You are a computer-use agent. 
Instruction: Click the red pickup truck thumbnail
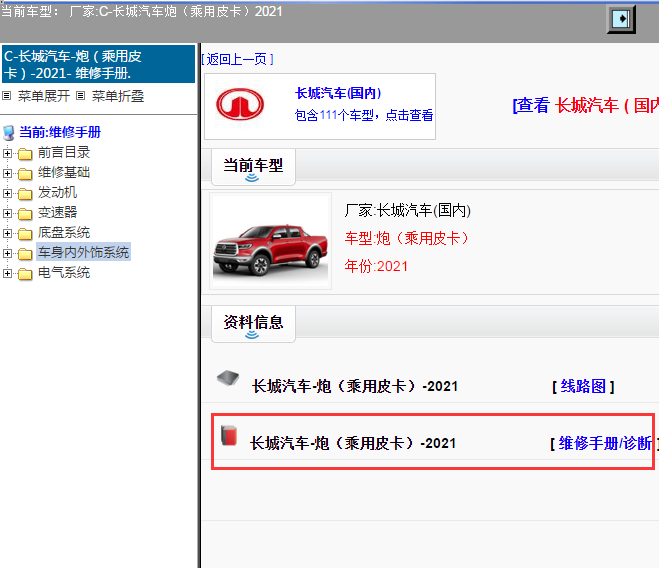(271, 241)
